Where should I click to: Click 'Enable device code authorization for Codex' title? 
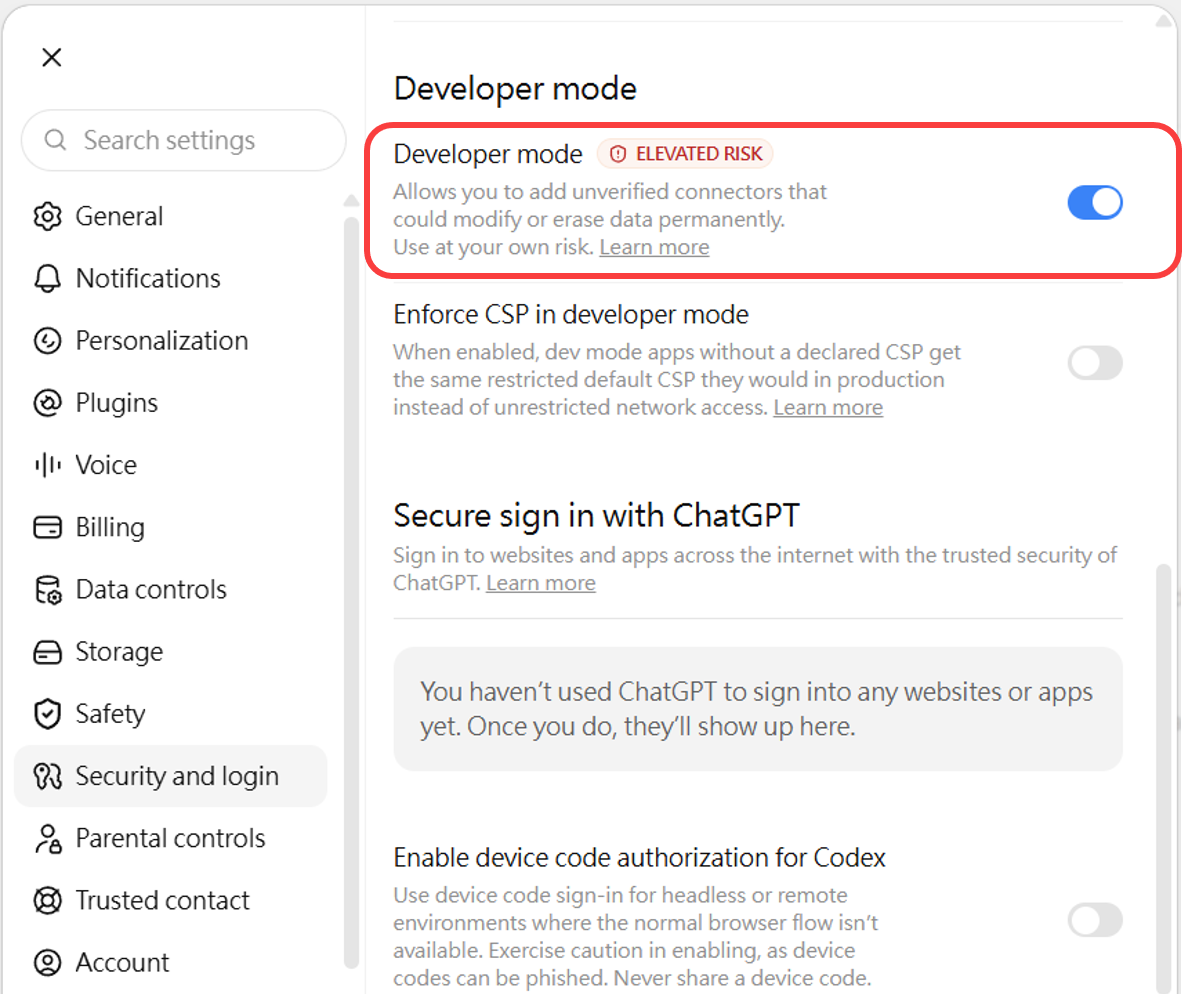pyautogui.click(x=639, y=858)
